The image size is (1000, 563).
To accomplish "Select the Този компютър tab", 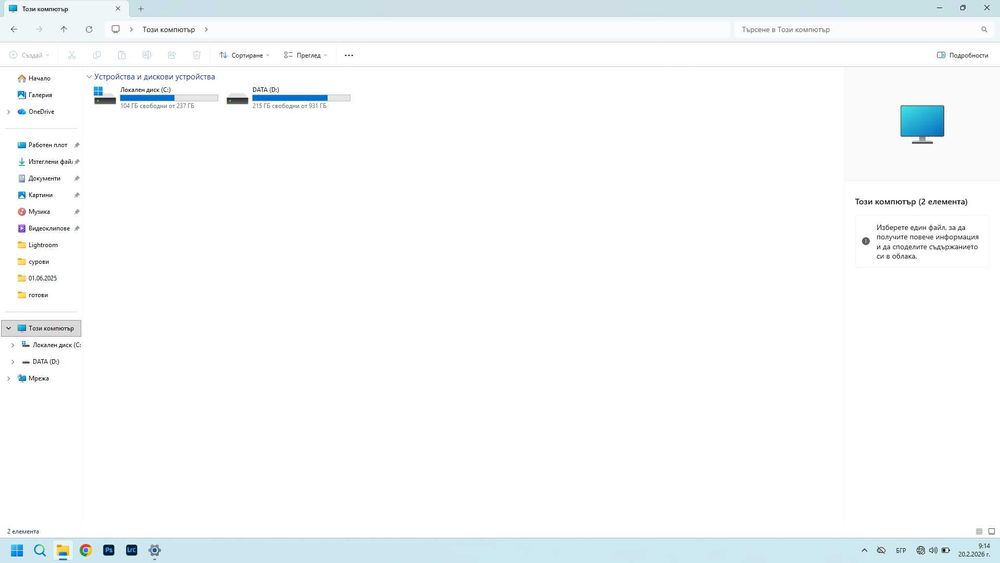I will (x=64, y=9).
